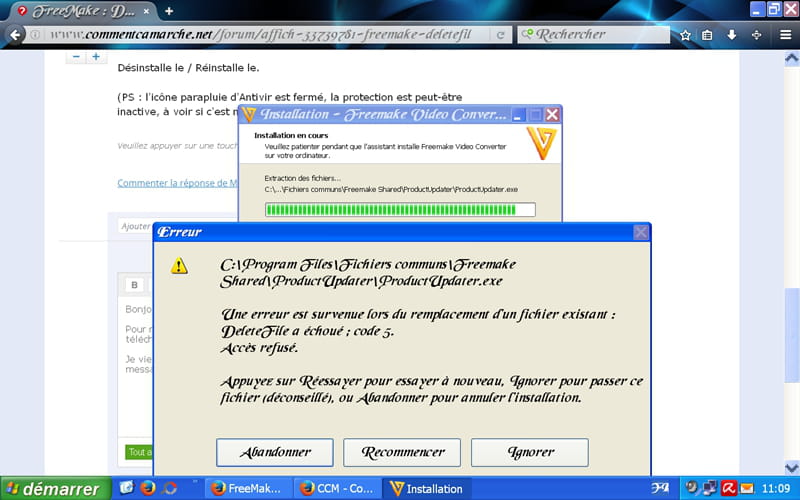Click the green installation progress bar
This screenshot has height=500, width=800.
(x=400, y=210)
